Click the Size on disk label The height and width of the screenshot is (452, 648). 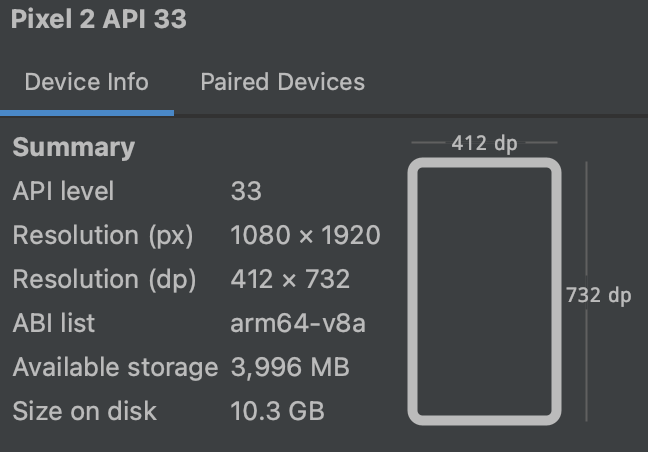85,411
